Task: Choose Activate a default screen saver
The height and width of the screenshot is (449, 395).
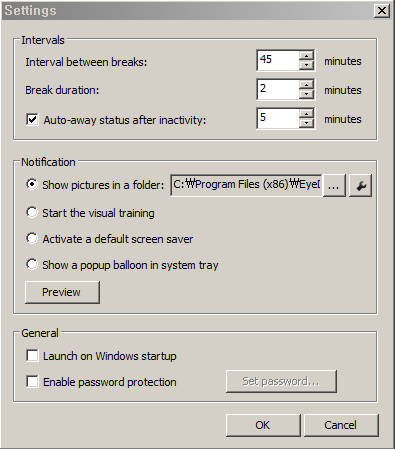Action: tap(32, 238)
